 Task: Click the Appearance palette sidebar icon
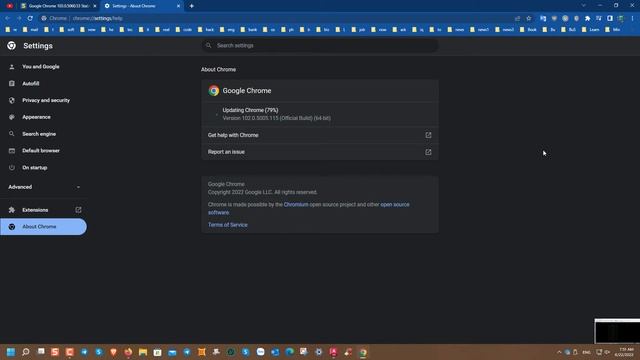click(x=12, y=117)
